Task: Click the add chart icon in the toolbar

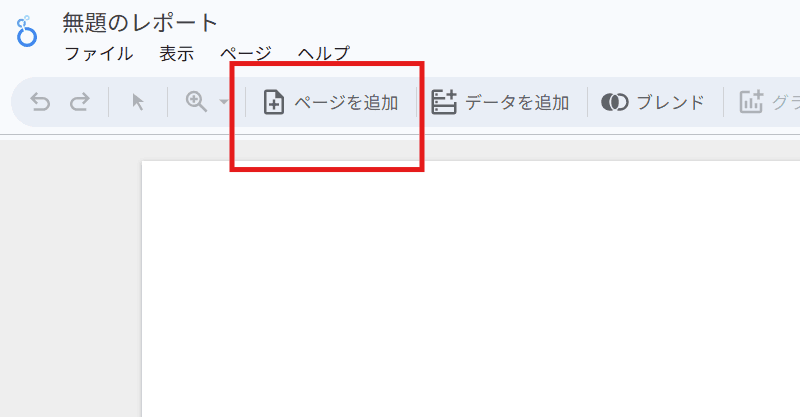Action: pos(752,102)
